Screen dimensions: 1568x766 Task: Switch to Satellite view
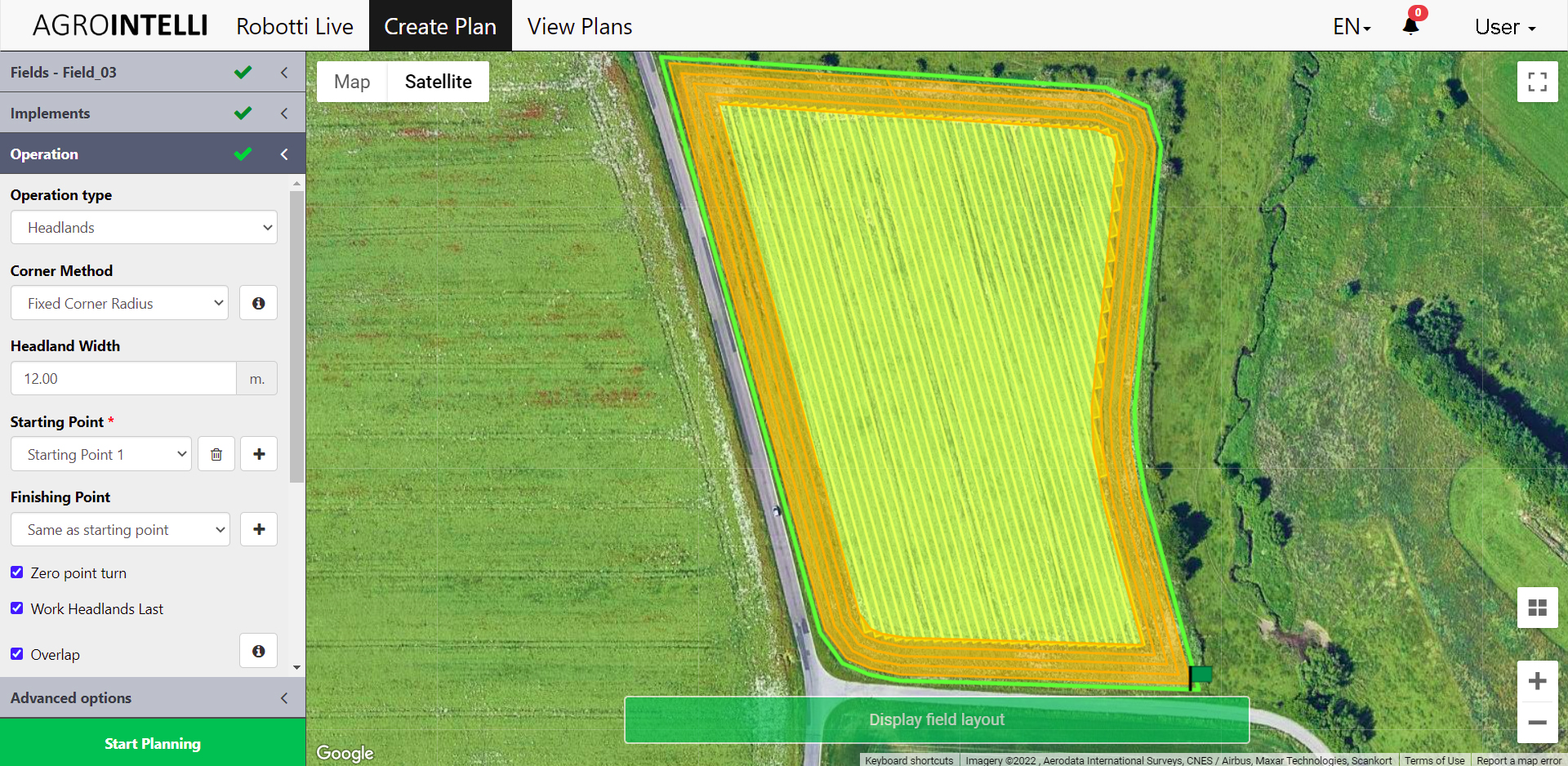click(439, 82)
